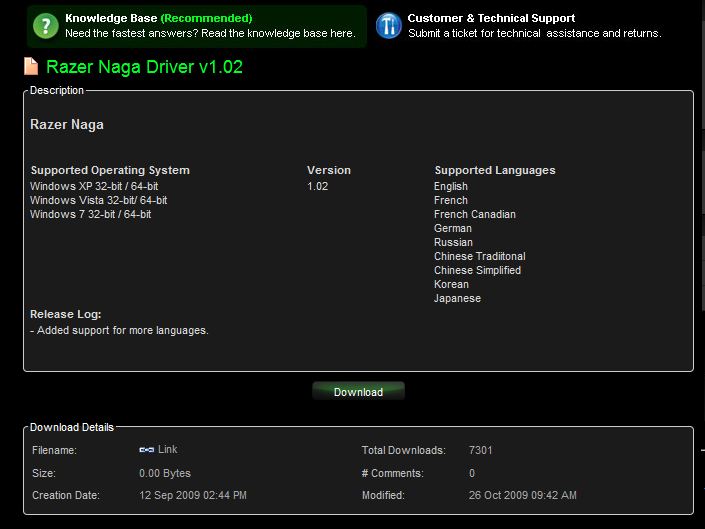The image size is (705, 529).
Task: Click the 'Version' column heading
Action: [329, 170]
